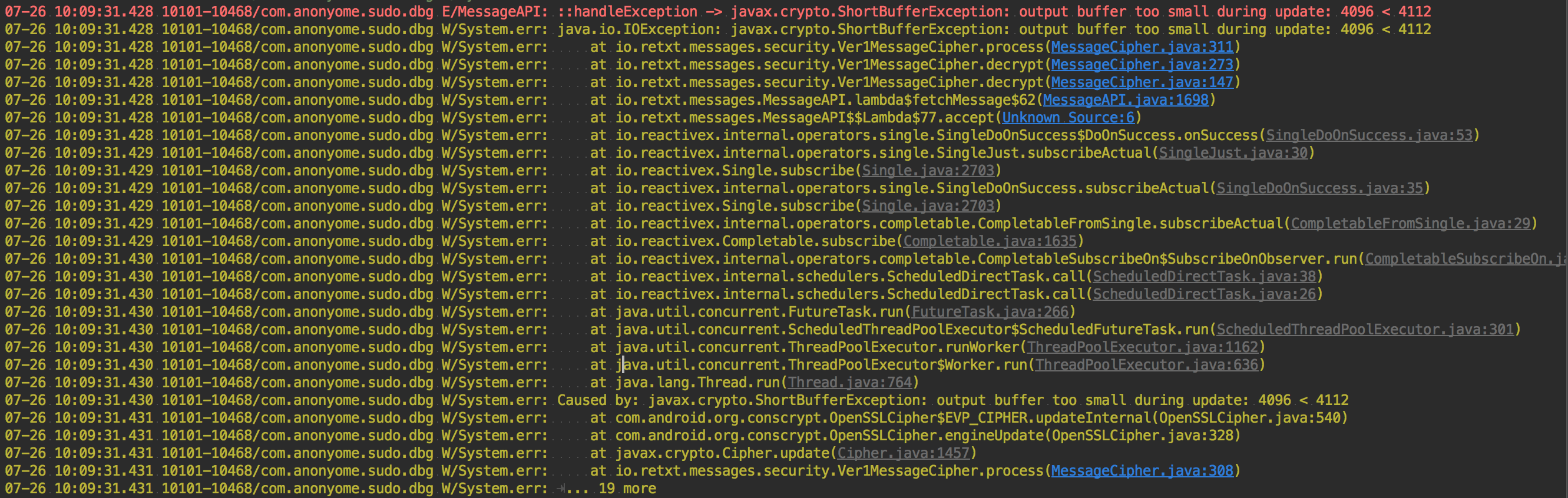The height and width of the screenshot is (498, 1568).
Task: Click 'SingleJust.subscribeActual' text
Action: point(1043,152)
